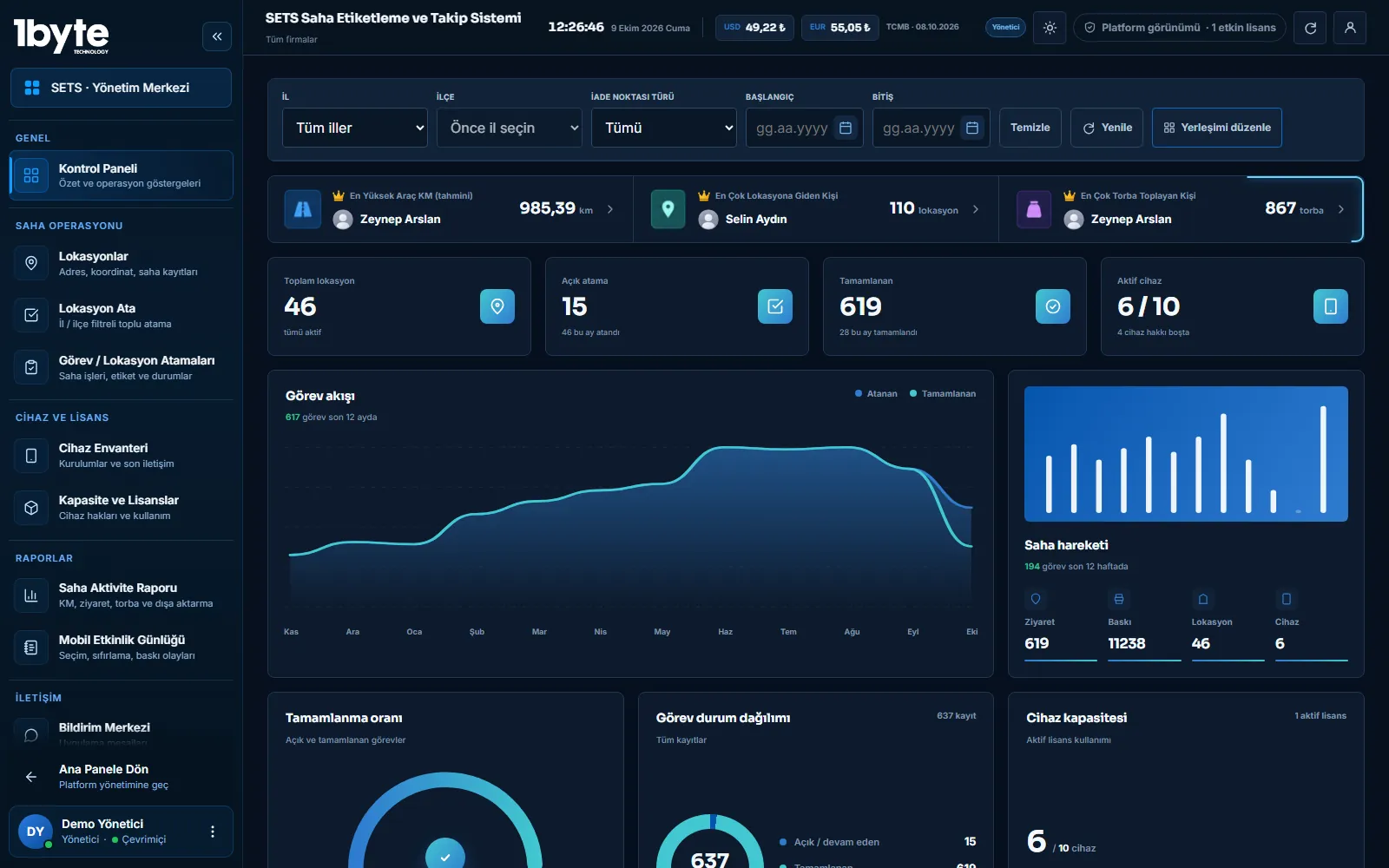Open İade Noktası Türü dropdown
The image size is (1389, 868).
click(x=664, y=128)
